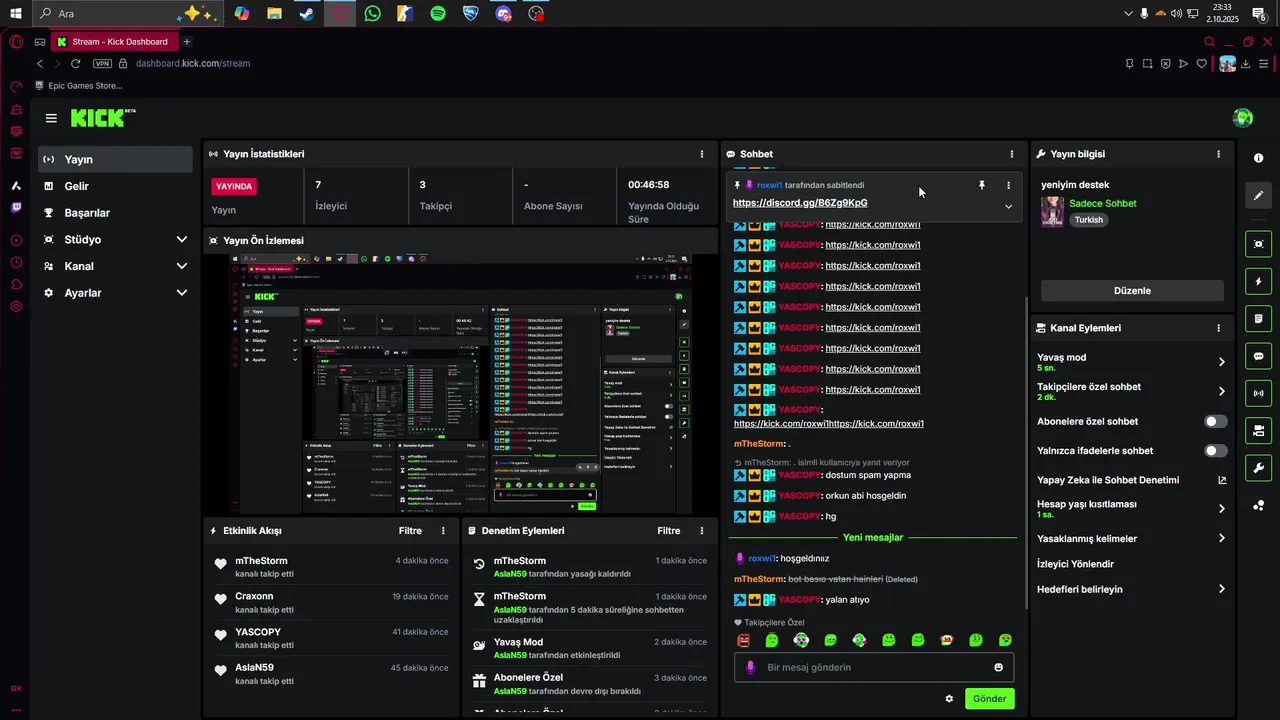
Task: Click the pencil edit icon in right sidebar
Action: point(1258,194)
